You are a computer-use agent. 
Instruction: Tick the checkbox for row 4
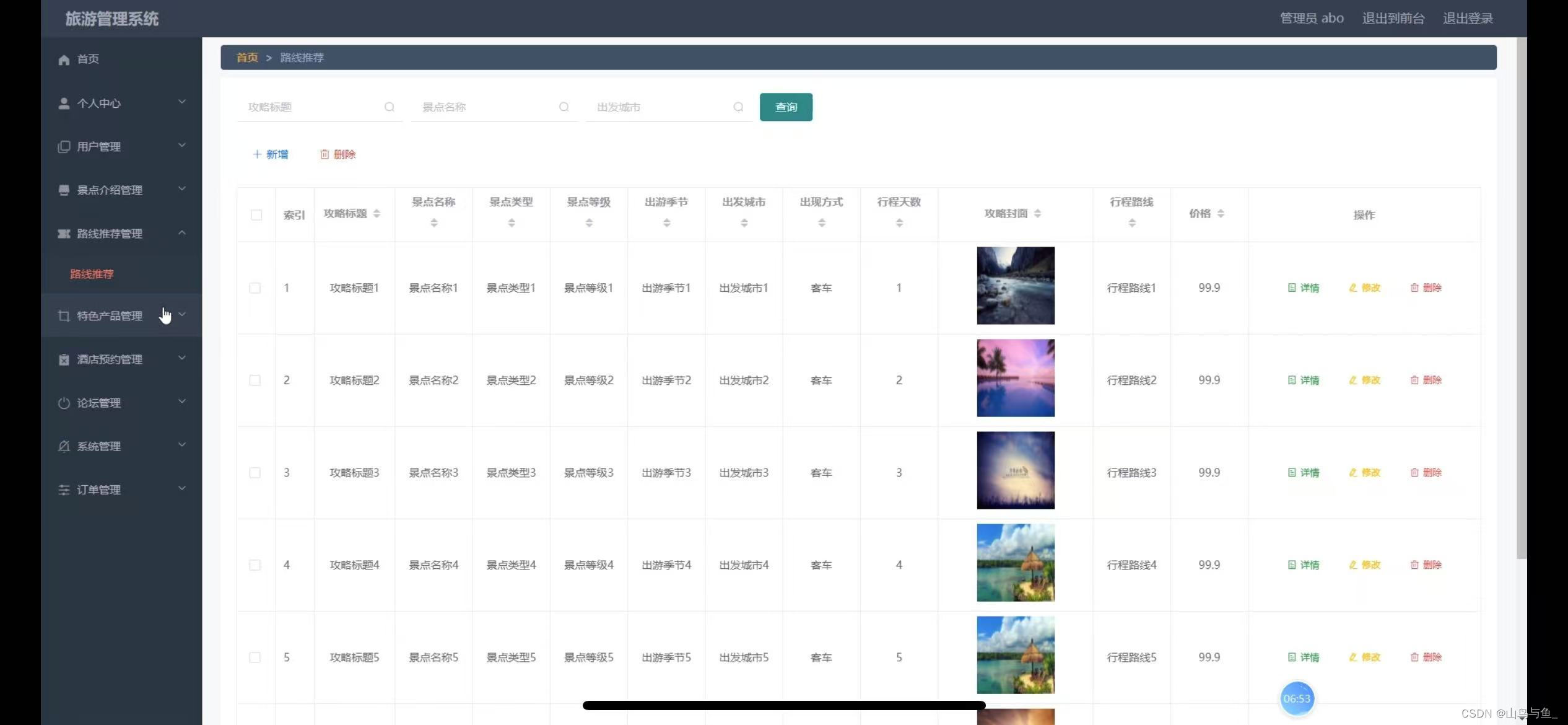[x=255, y=565]
